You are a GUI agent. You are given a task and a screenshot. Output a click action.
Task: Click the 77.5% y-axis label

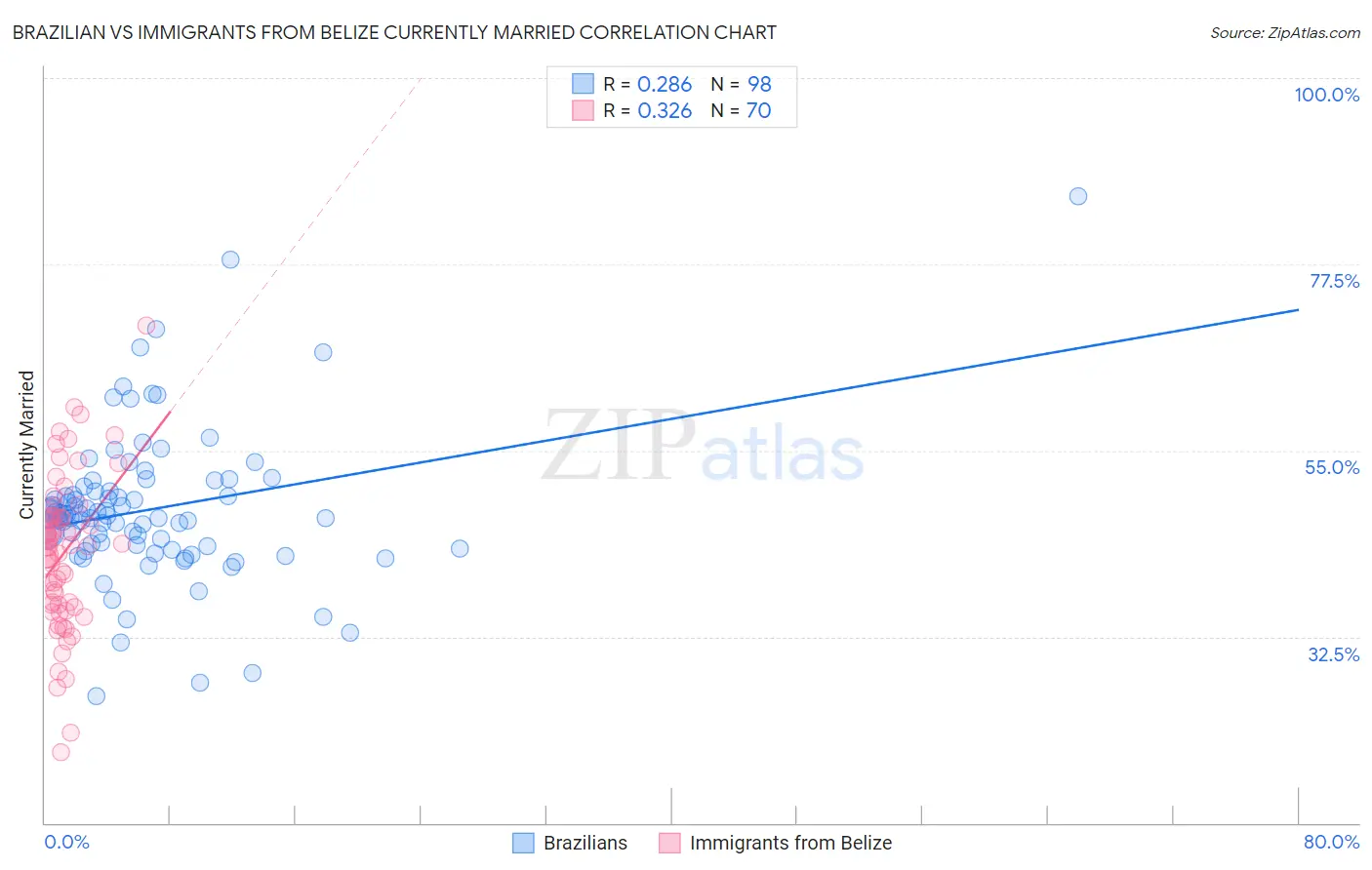(x=1334, y=281)
